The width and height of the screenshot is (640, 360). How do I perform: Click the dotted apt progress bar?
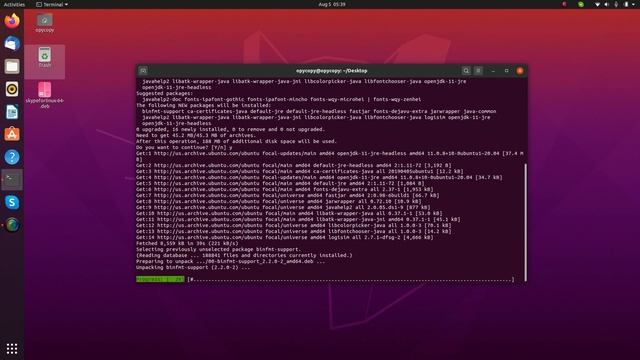pyautogui.click(x=351, y=279)
